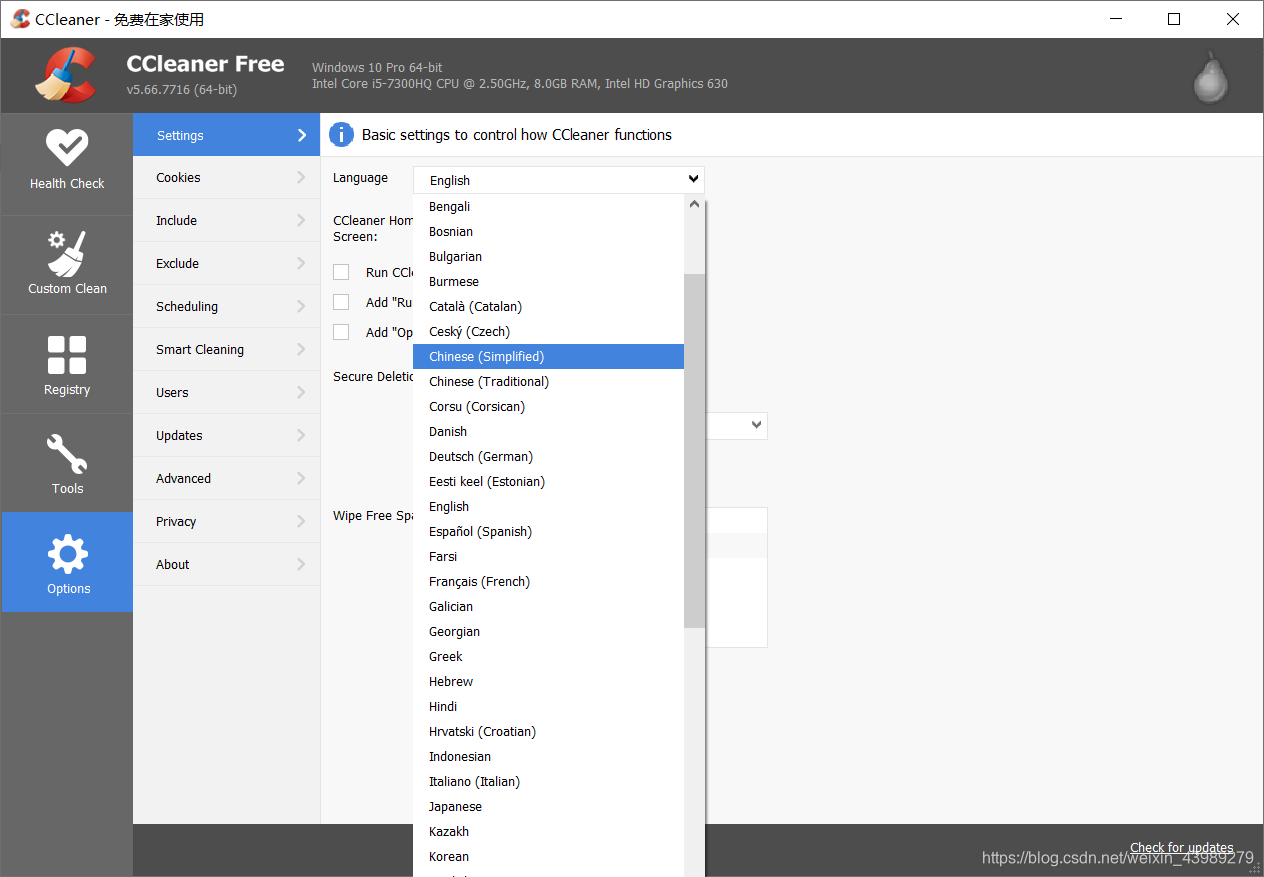Choose Bulgarian from the language list

(548, 257)
